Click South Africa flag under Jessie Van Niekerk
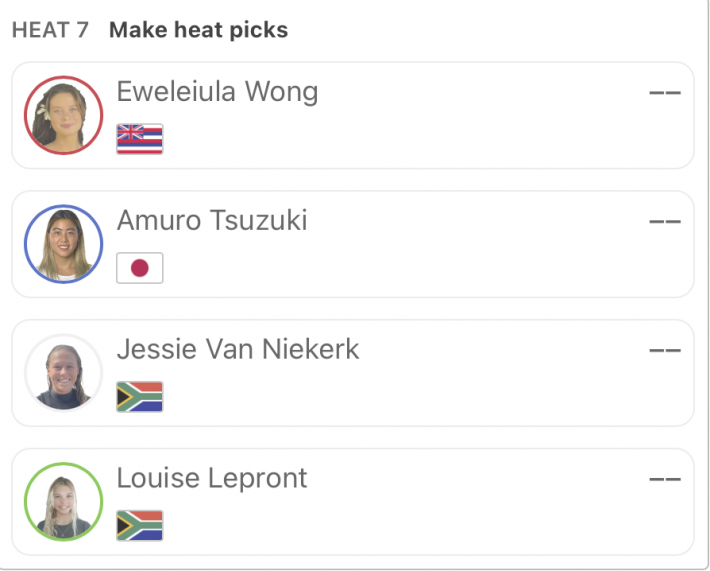 [x=139, y=397]
